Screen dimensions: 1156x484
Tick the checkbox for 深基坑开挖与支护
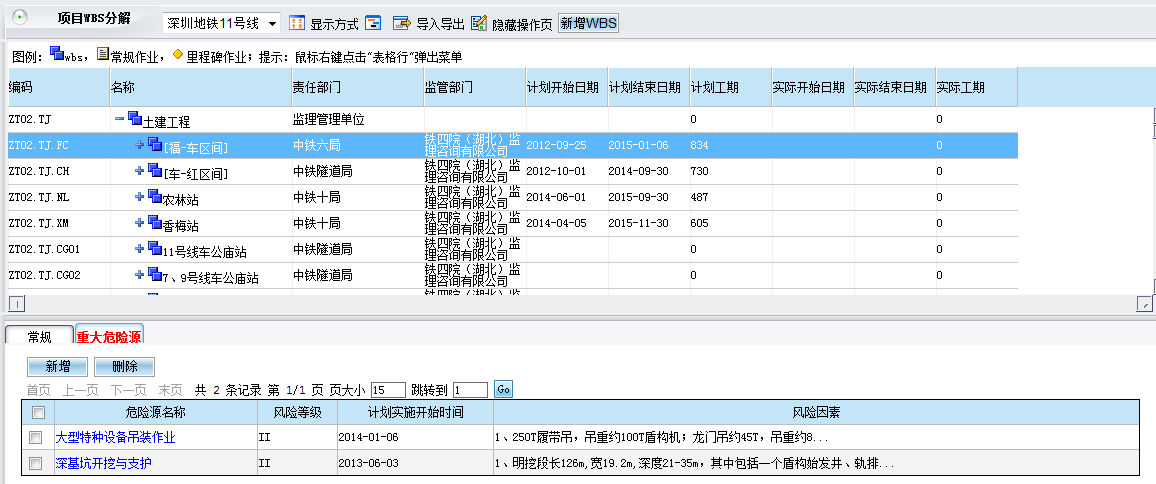36,463
